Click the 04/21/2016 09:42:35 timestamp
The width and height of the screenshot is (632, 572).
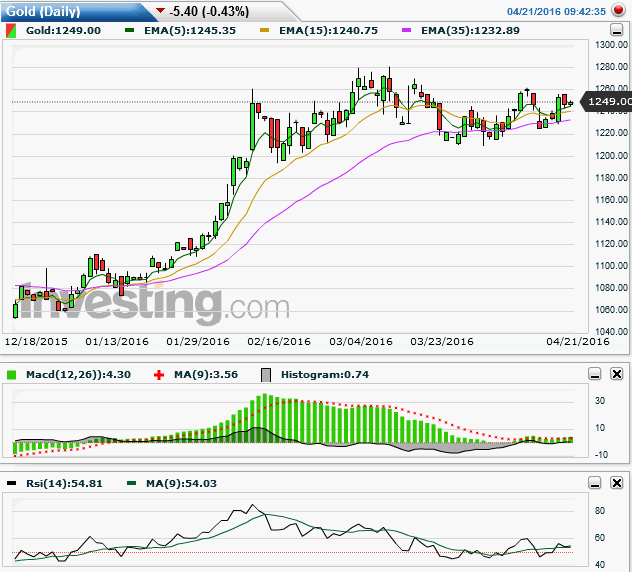(556, 12)
